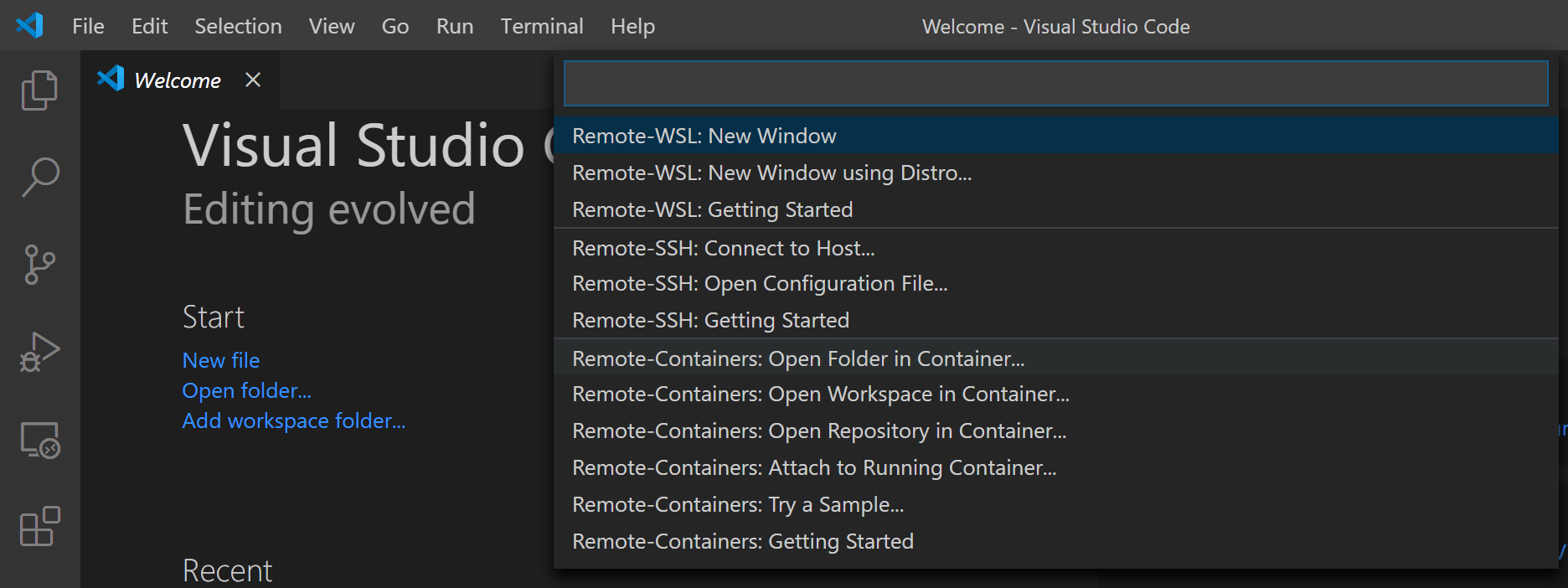The image size is (1568, 588).
Task: Click the Open folder... link
Action: pyautogui.click(x=247, y=390)
